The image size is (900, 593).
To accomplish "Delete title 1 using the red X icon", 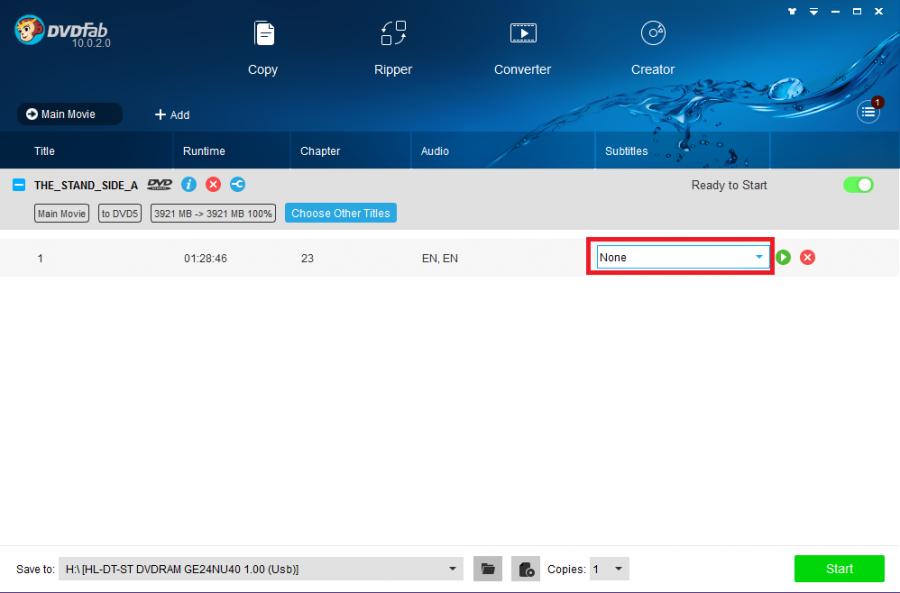I will [808, 258].
